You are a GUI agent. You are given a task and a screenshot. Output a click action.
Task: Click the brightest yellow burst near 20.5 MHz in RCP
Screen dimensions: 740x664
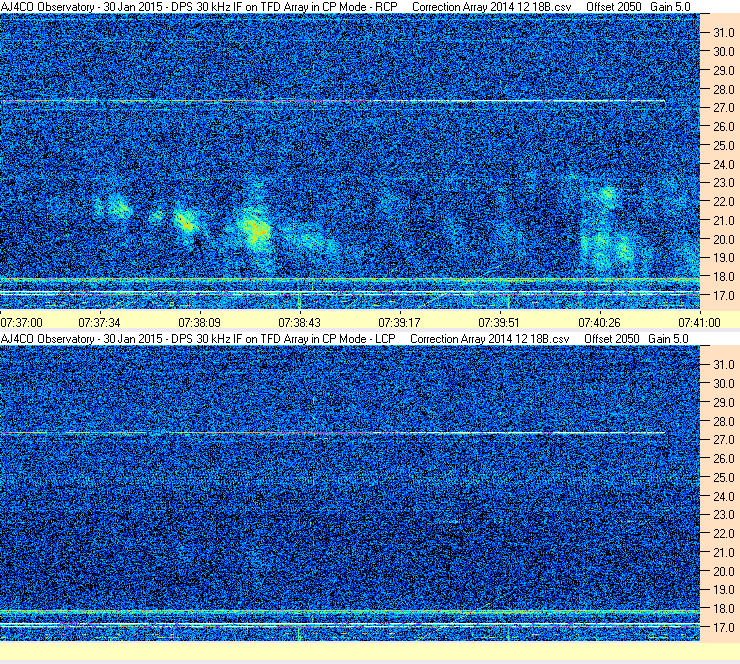tap(255, 230)
